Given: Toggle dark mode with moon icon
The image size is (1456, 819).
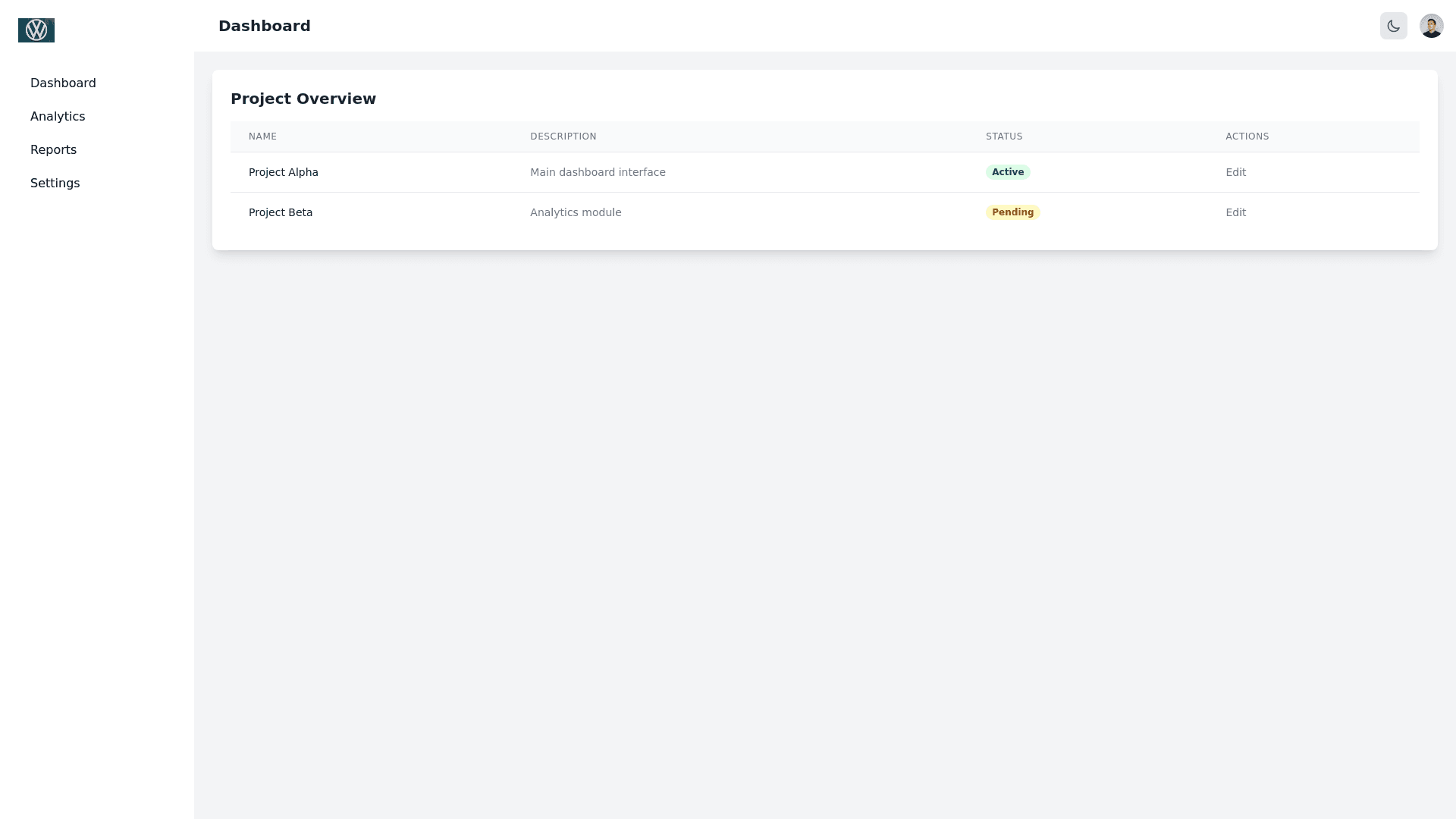Looking at the screenshot, I should click(1393, 26).
